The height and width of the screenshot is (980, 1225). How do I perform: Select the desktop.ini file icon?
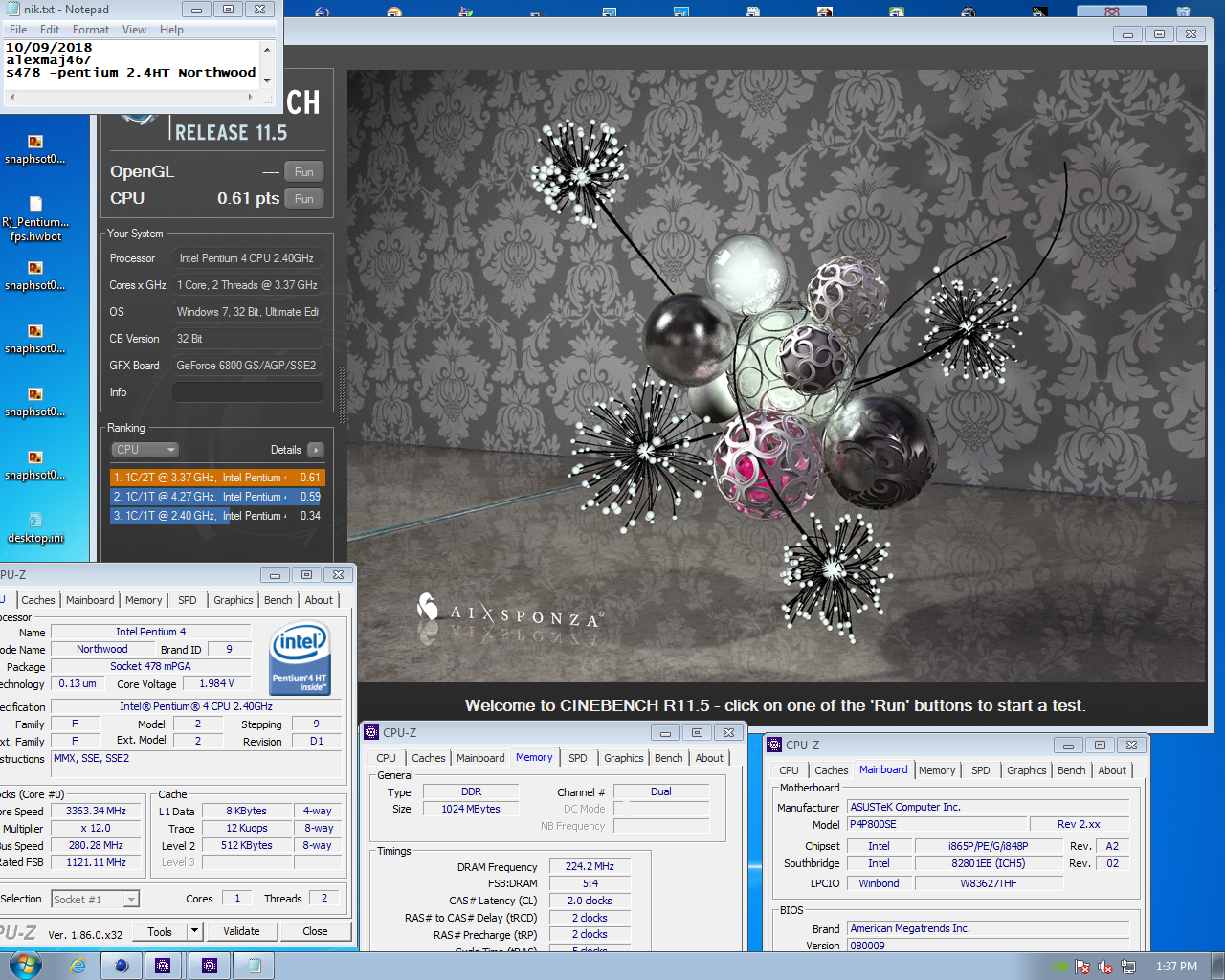click(x=35, y=527)
